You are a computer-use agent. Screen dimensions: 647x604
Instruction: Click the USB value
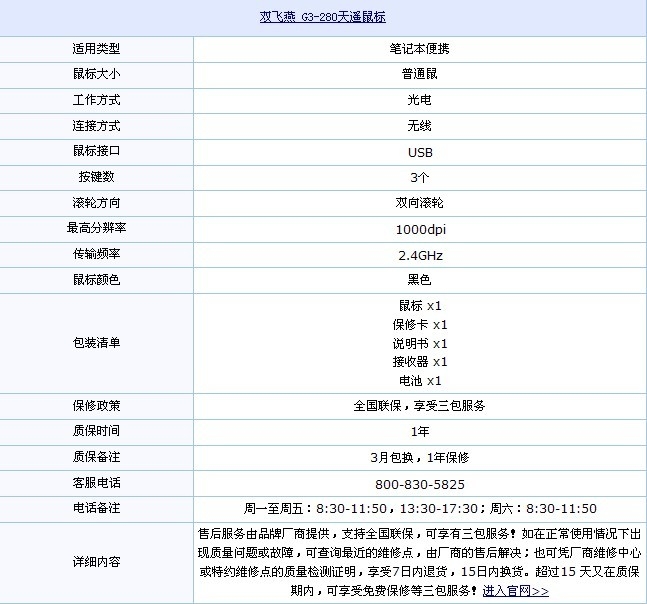[x=420, y=153]
